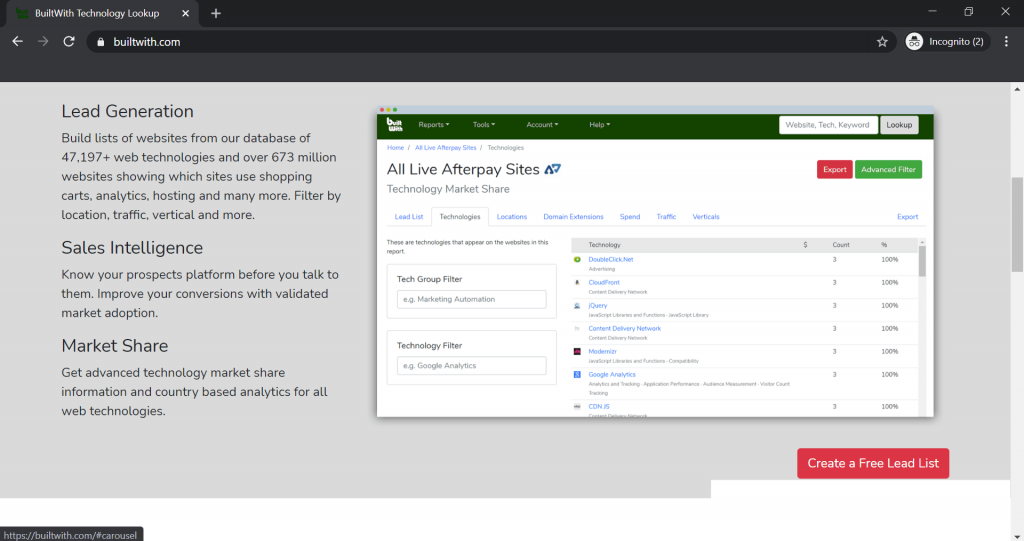The image size is (1024, 541).
Task: Click the Sales Intelligence heading
Action: click(x=132, y=248)
